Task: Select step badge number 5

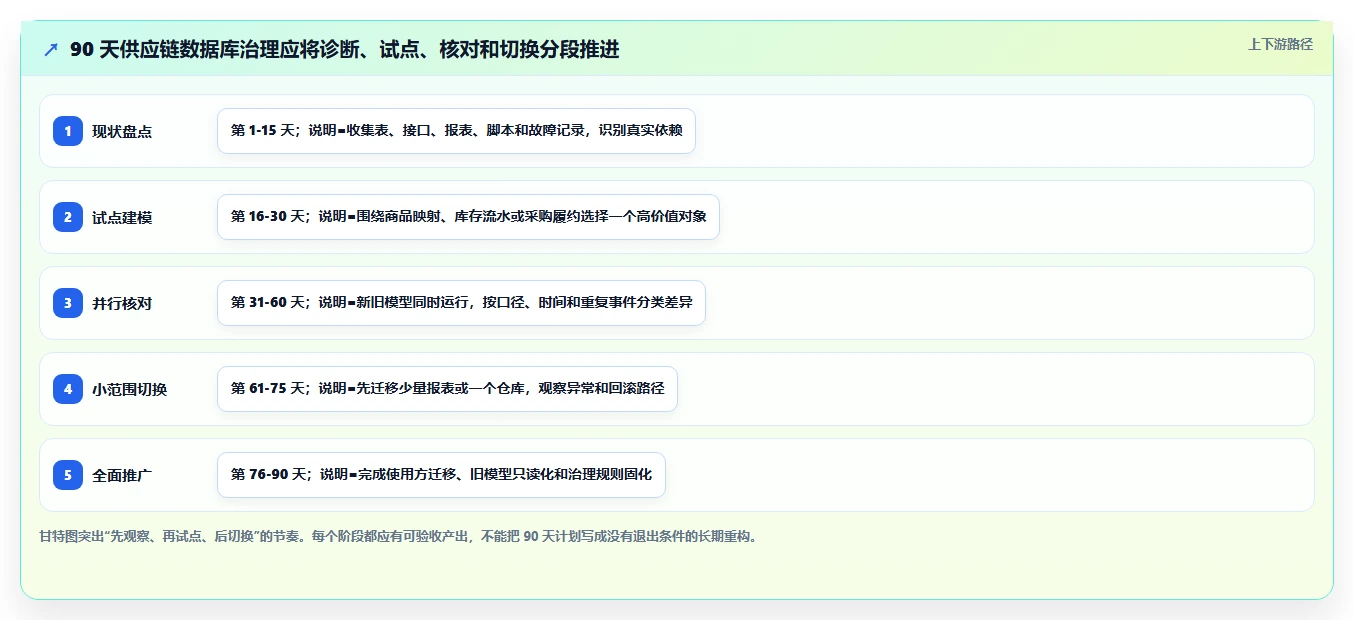Action: (68, 475)
